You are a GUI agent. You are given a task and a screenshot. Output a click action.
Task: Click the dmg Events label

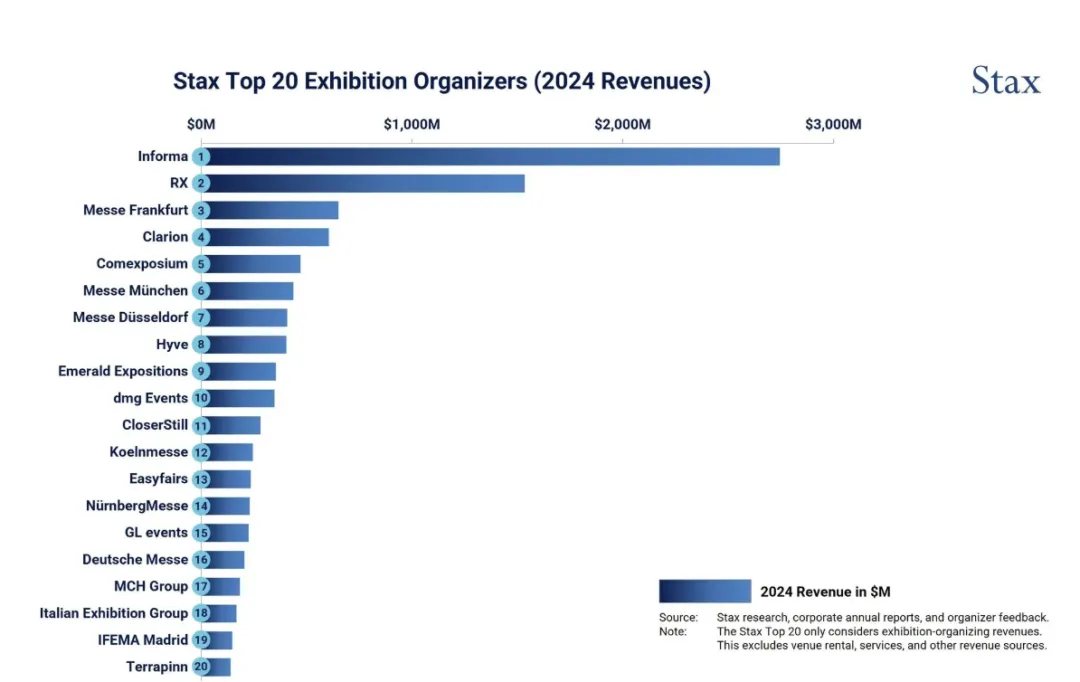pyautogui.click(x=151, y=398)
